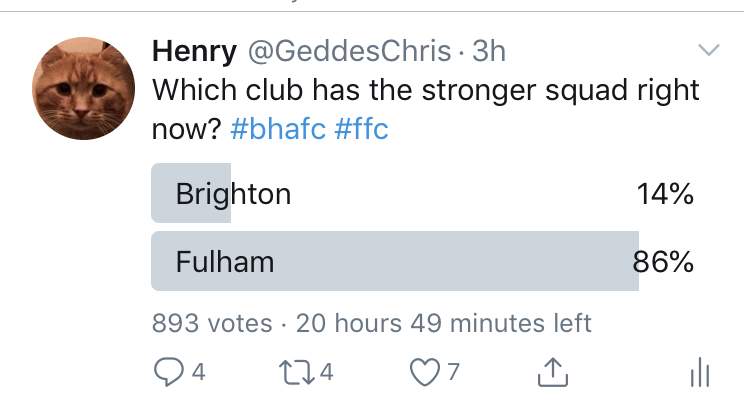Open the #bhafc hashtag link
744x402 pixels.
point(278,129)
